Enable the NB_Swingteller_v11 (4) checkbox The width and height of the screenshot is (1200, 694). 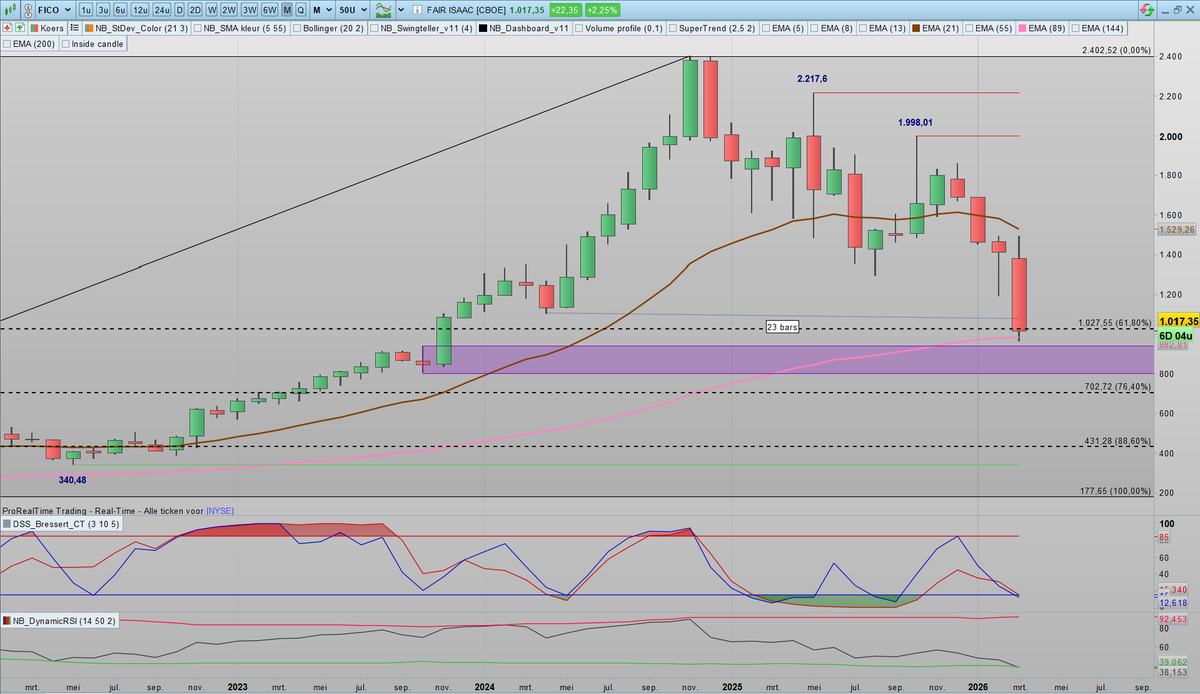coord(374,28)
